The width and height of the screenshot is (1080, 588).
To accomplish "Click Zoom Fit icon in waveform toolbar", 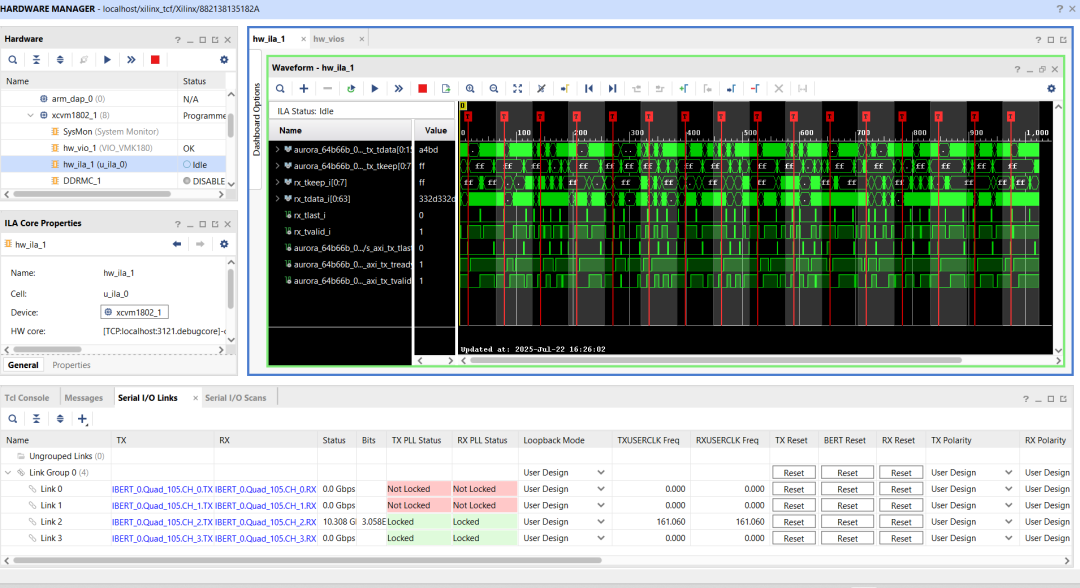I will [x=517, y=89].
